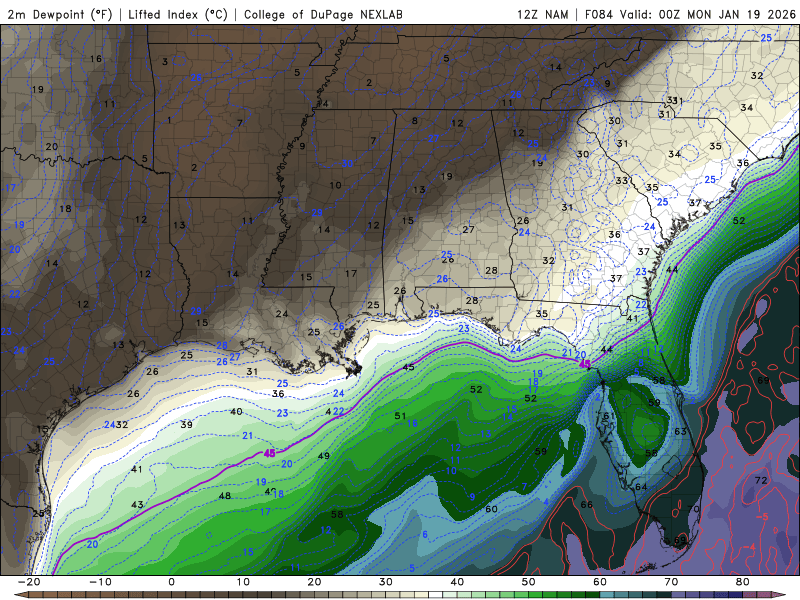Click the "Lifted Index (°C)" header text

click(178, 14)
